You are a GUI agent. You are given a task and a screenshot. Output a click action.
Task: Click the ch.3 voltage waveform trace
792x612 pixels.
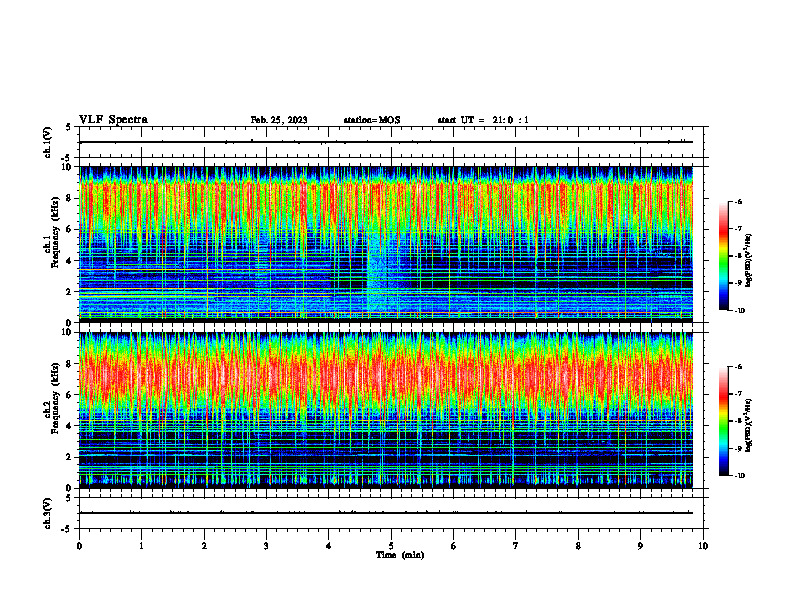(386, 513)
